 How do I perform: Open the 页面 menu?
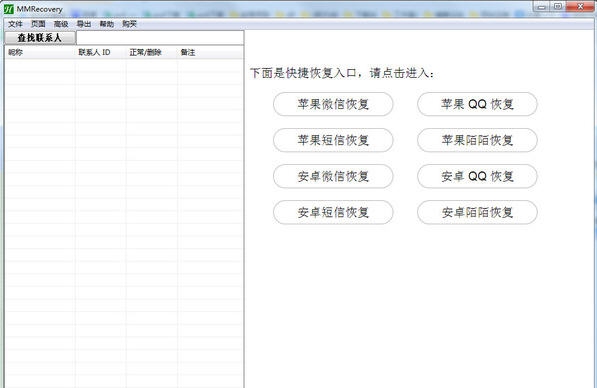pos(38,24)
